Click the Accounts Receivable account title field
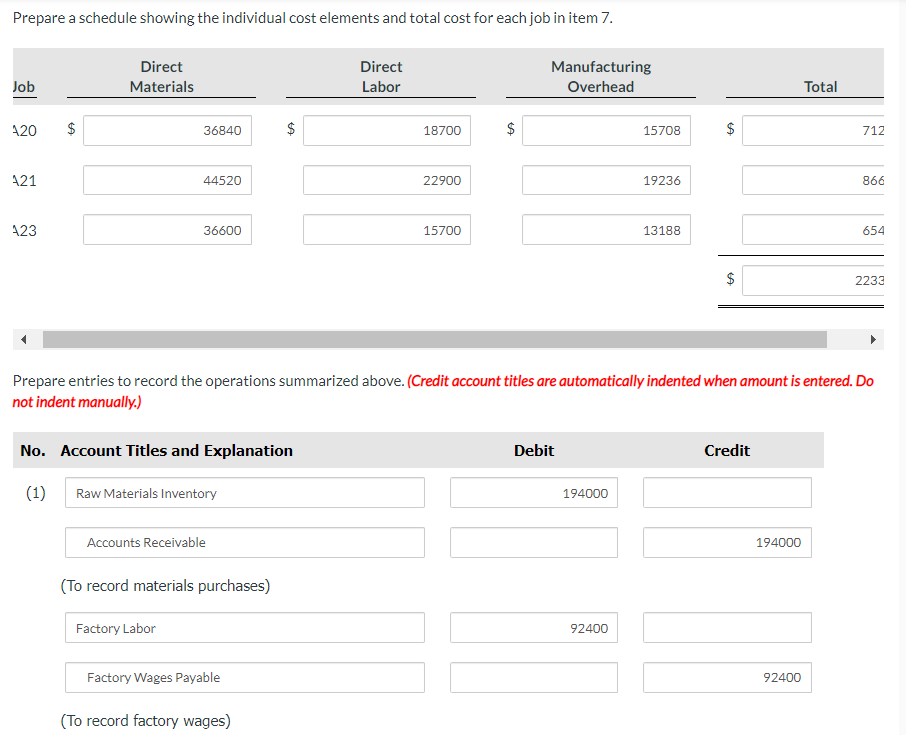This screenshot has width=906, height=735. click(x=244, y=542)
